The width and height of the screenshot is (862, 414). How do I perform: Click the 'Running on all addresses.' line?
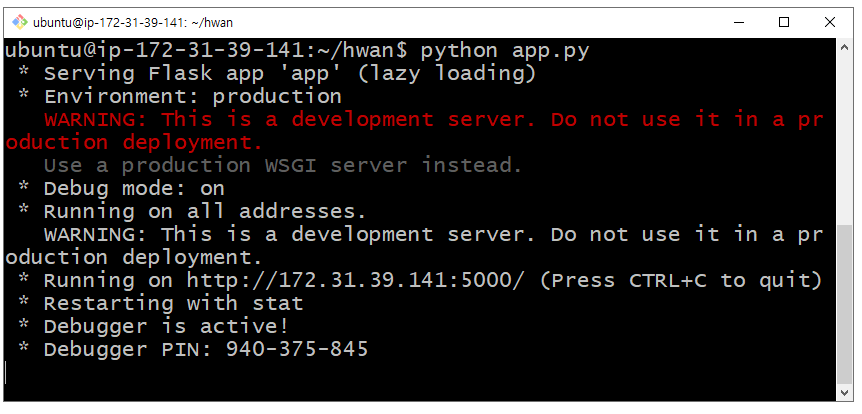click(x=205, y=212)
